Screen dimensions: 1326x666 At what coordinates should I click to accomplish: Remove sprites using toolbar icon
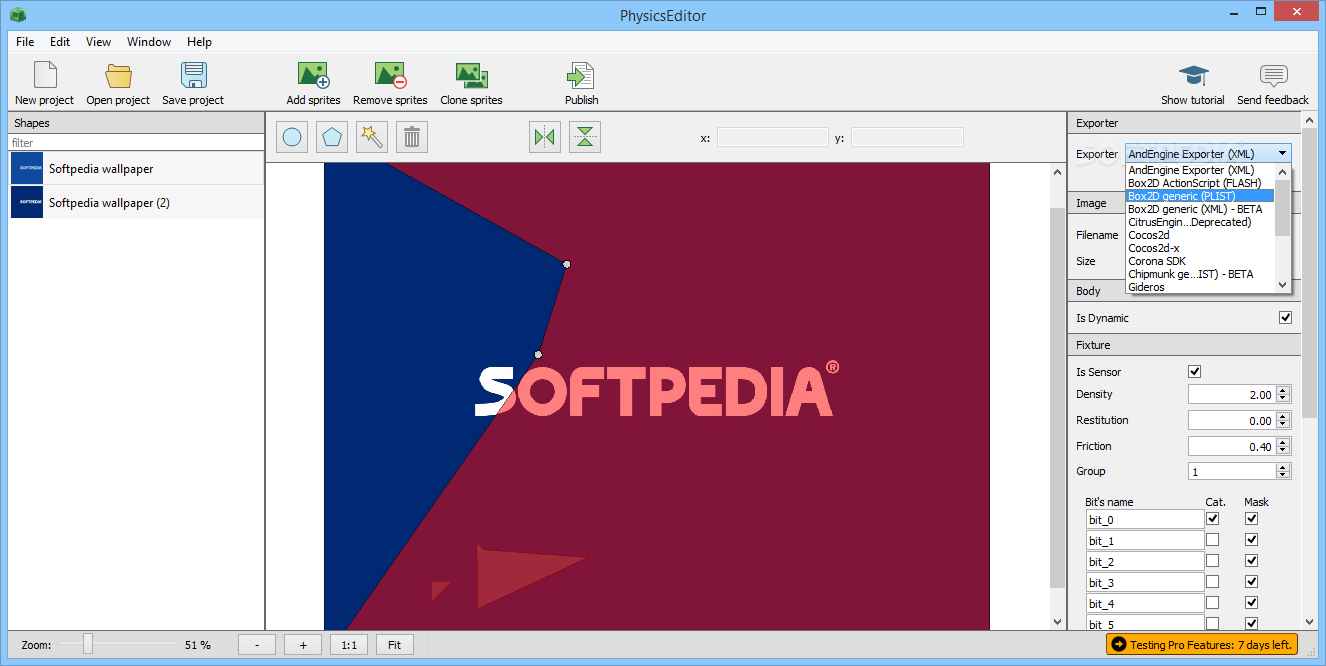coord(390,76)
